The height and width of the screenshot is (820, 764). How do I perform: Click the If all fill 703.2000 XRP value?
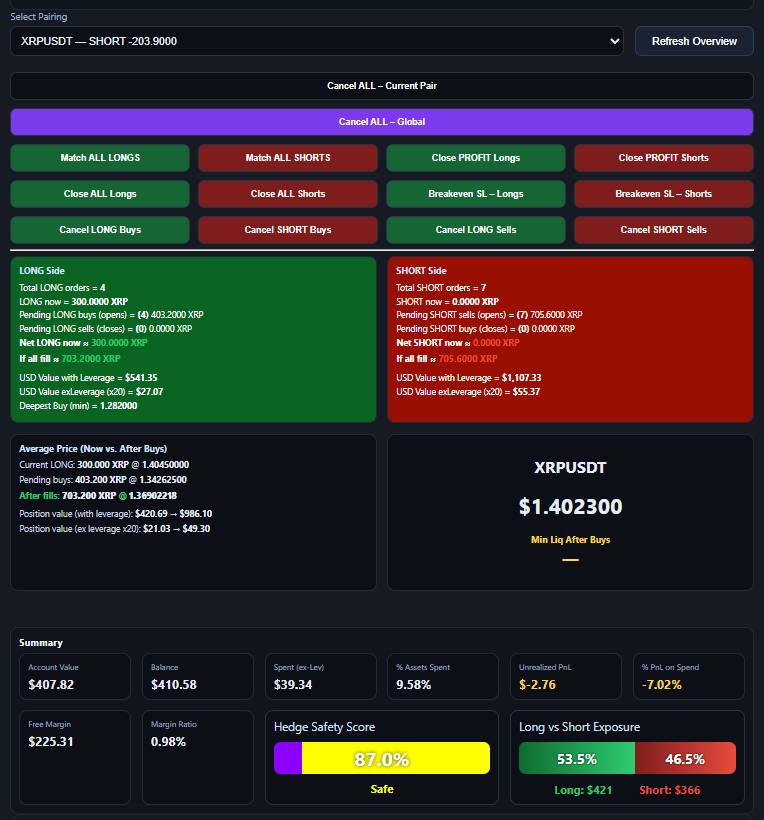91,359
